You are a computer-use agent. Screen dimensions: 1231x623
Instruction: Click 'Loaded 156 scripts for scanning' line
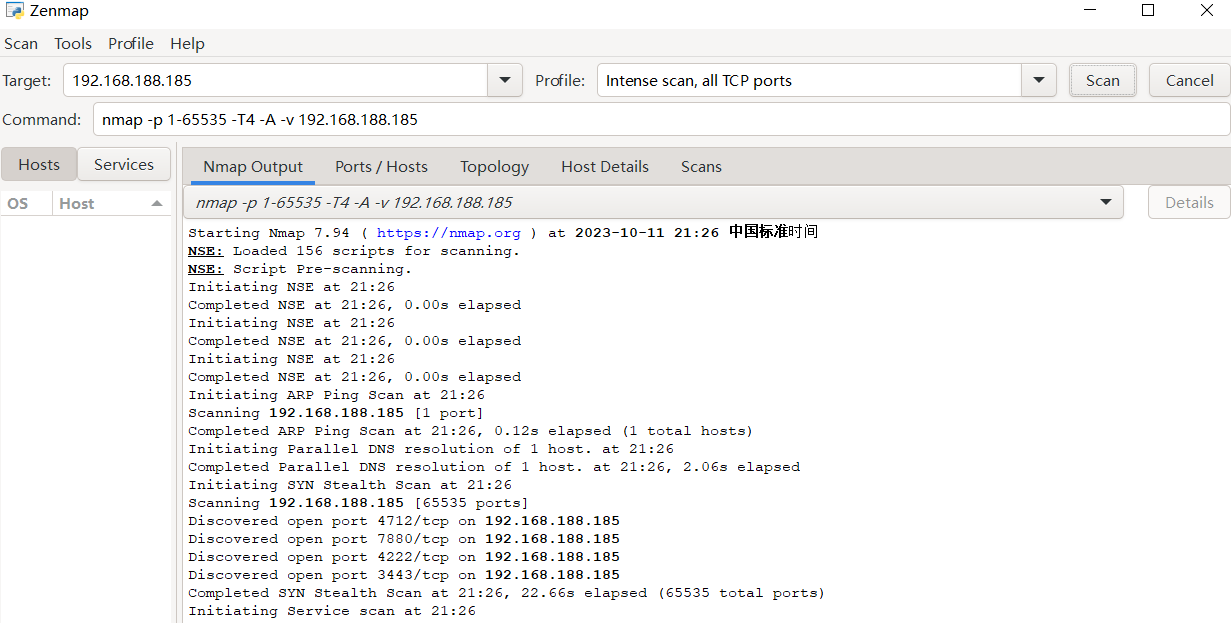tap(354, 251)
